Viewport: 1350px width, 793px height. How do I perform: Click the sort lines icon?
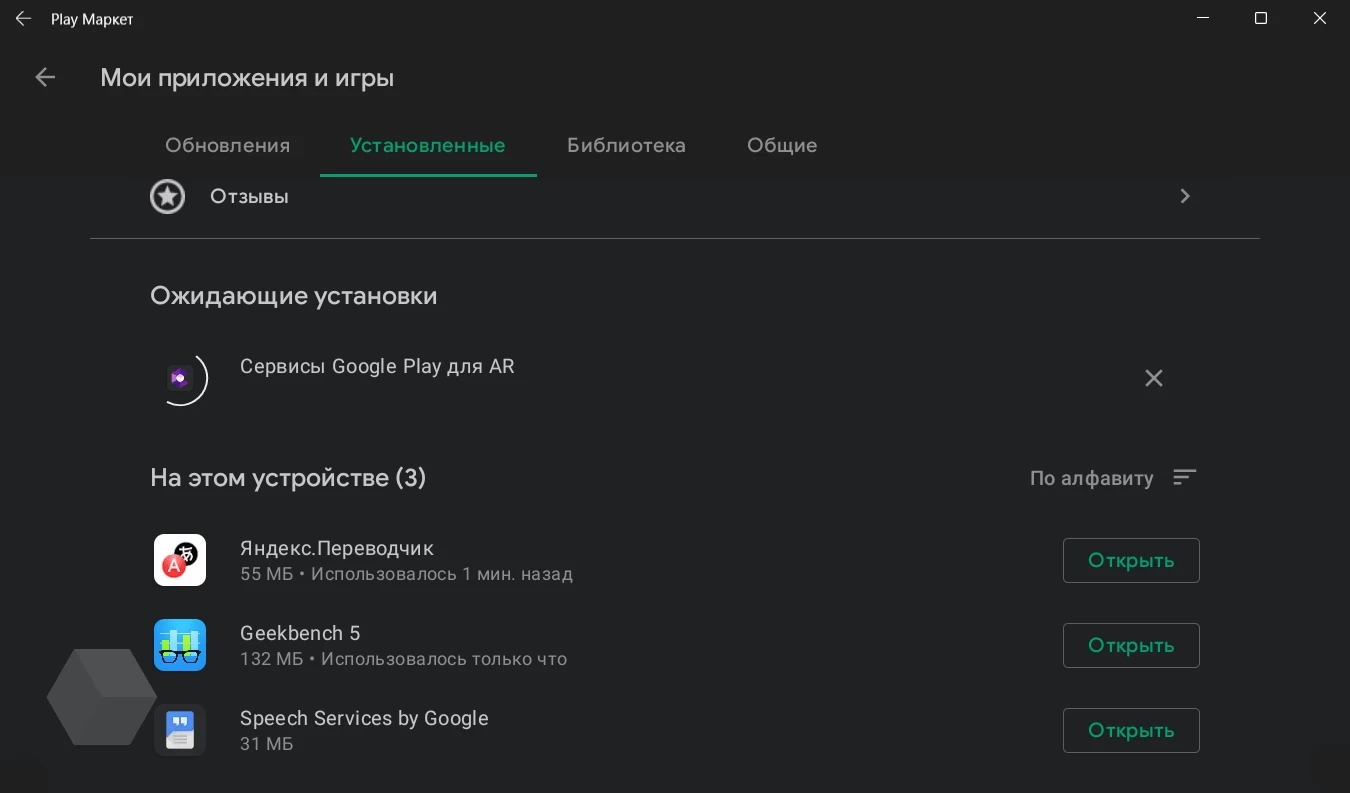(1185, 478)
